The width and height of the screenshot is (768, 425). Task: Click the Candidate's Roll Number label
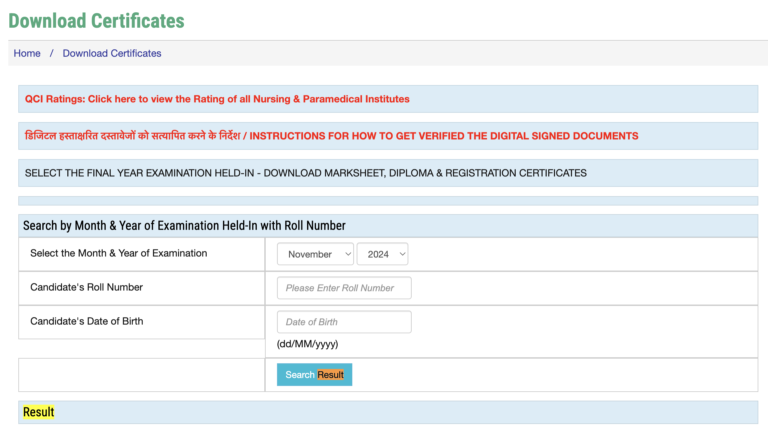tap(86, 288)
